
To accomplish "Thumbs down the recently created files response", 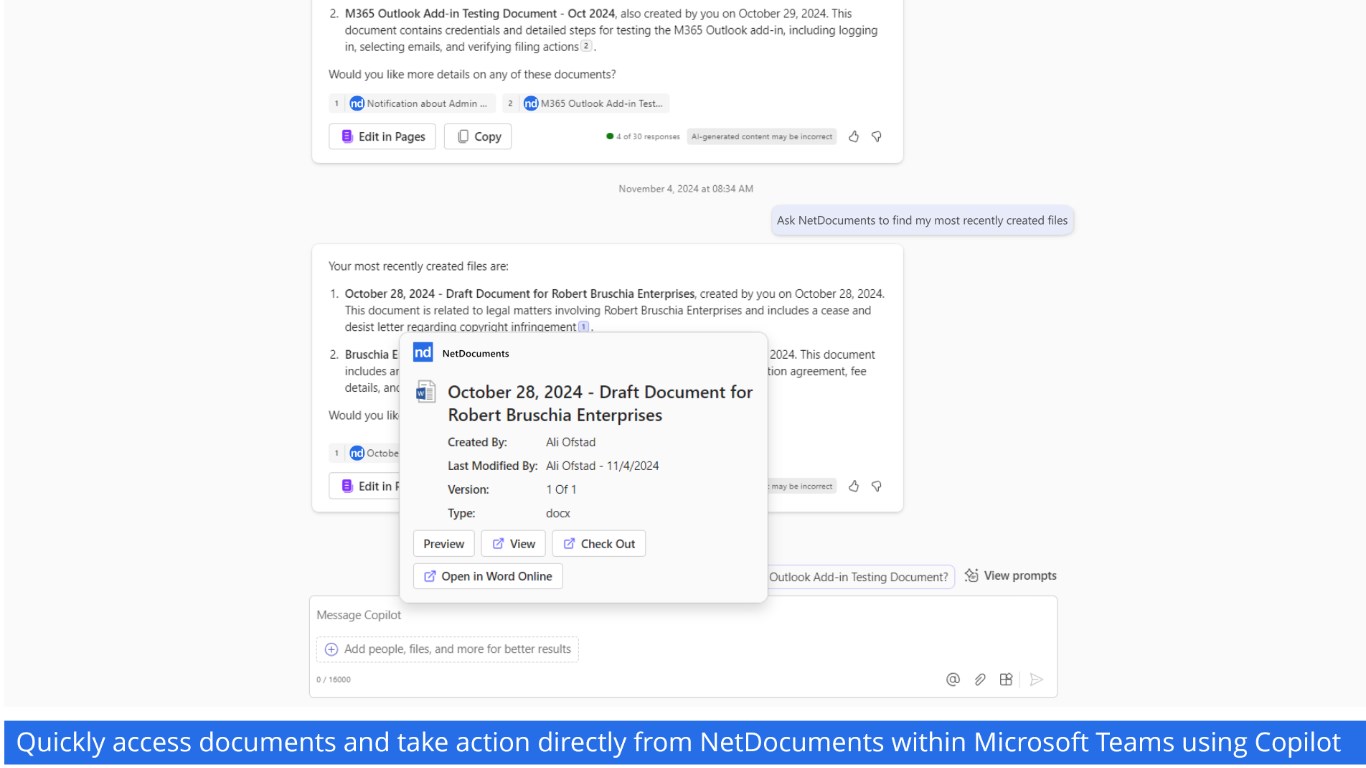I will [876, 486].
